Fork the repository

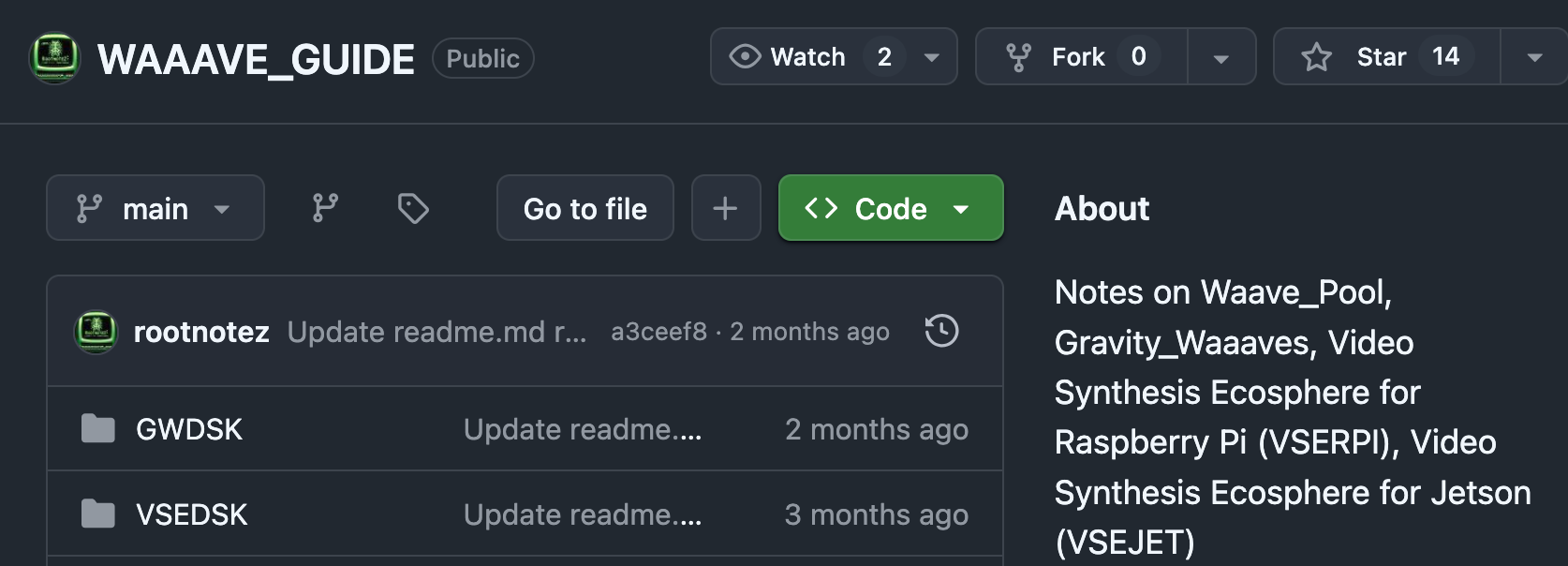coord(1078,57)
